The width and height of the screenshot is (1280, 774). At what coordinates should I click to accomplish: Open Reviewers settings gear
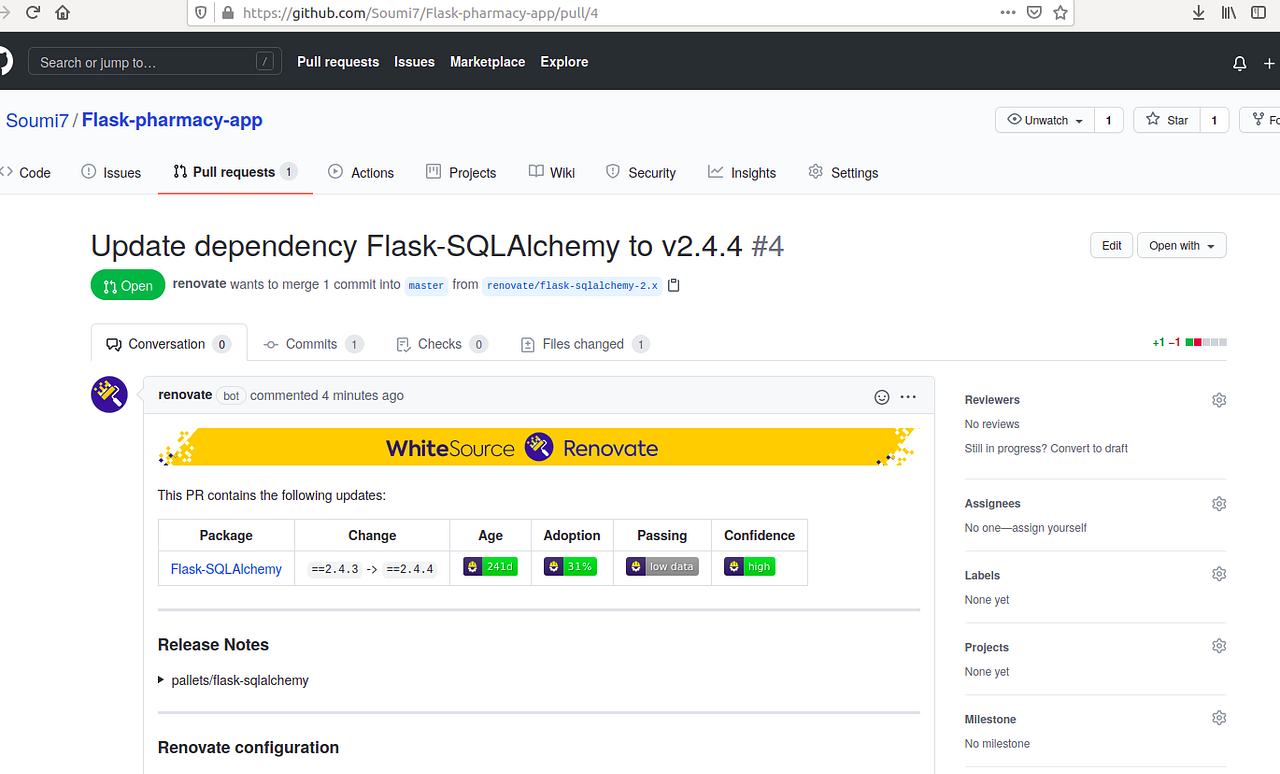pos(1218,399)
